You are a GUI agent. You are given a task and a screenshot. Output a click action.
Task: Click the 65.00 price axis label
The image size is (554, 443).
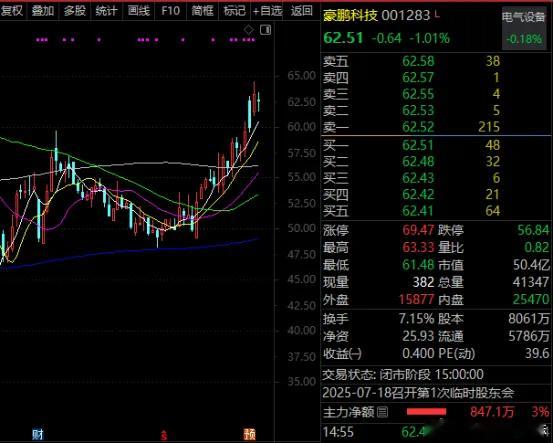(301, 76)
